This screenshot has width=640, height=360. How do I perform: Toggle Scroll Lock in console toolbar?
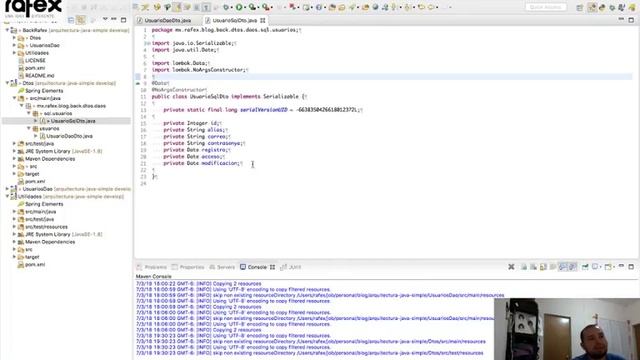(x=543, y=267)
